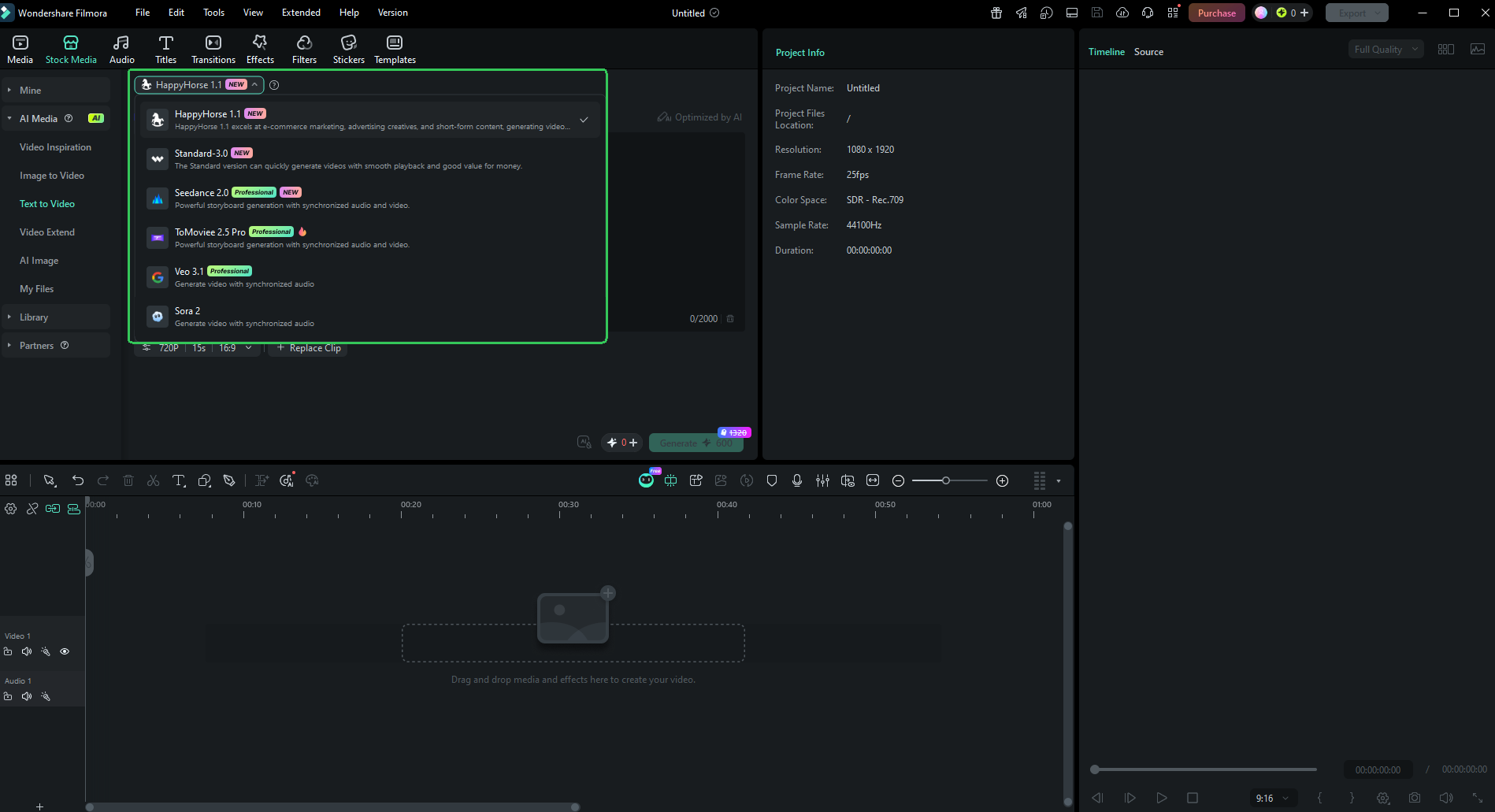Screen dimensions: 1495x812
Task: Select the Sora 2 model
Action: 370,317
